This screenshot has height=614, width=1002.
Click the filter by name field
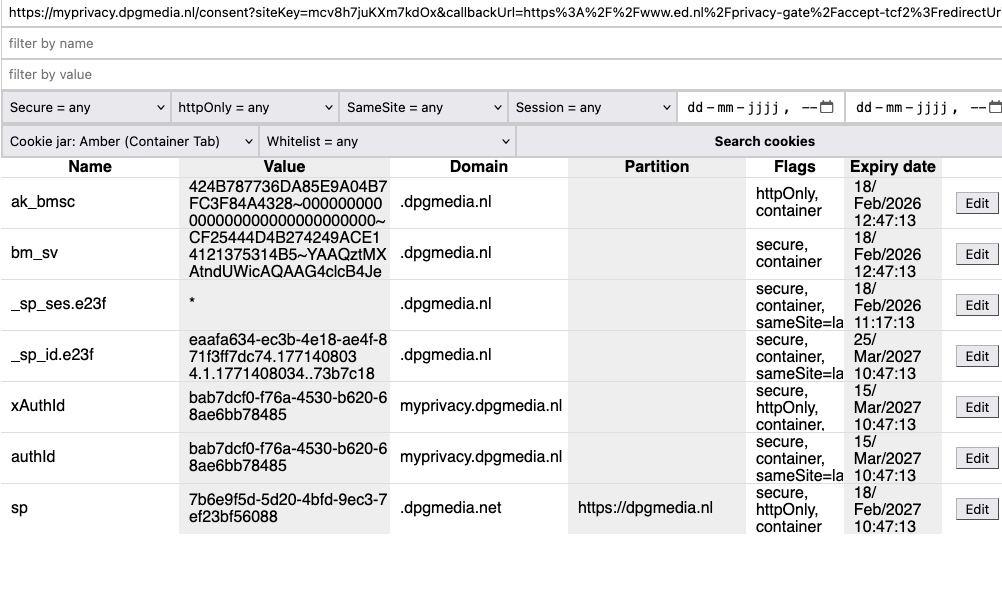click(x=500, y=44)
